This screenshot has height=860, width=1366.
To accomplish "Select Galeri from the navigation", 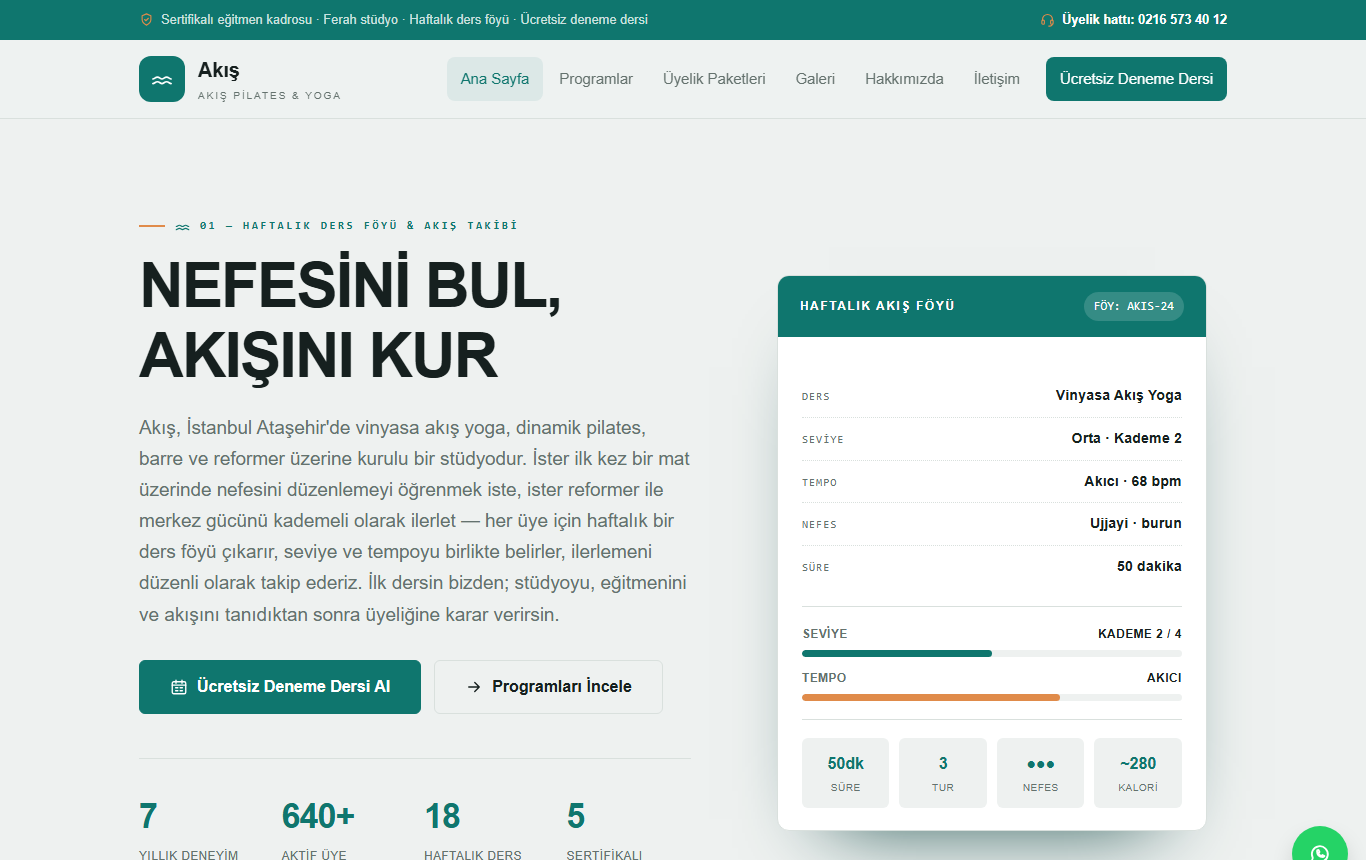I will coord(815,79).
